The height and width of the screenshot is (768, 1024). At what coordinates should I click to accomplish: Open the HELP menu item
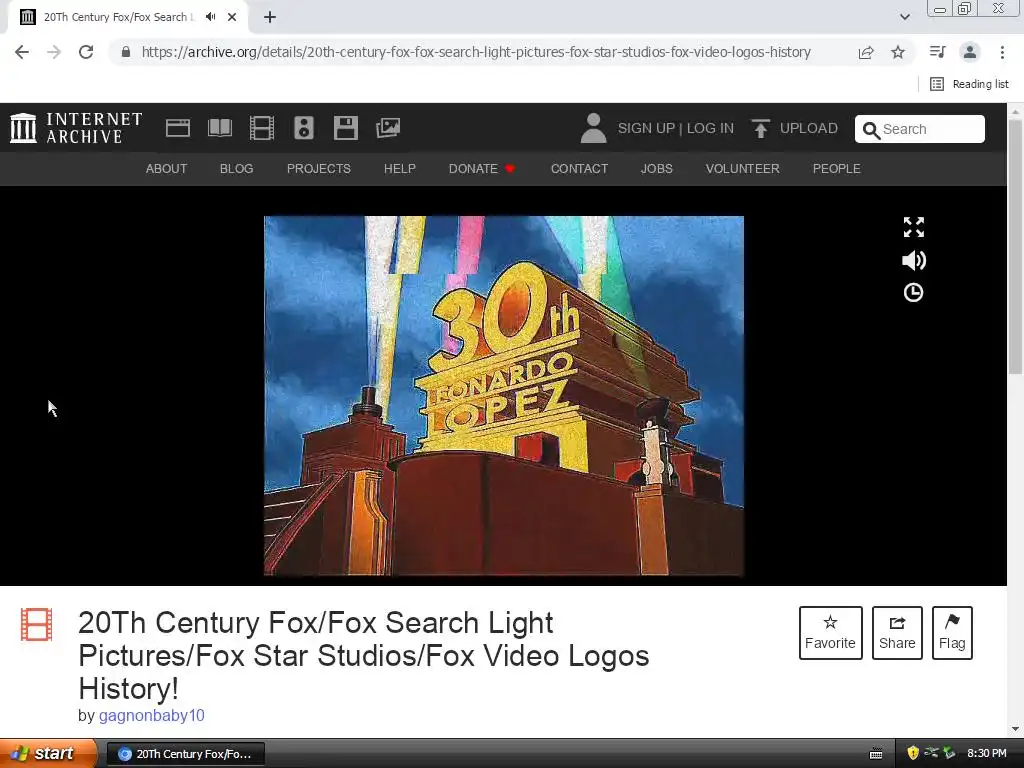pos(400,169)
